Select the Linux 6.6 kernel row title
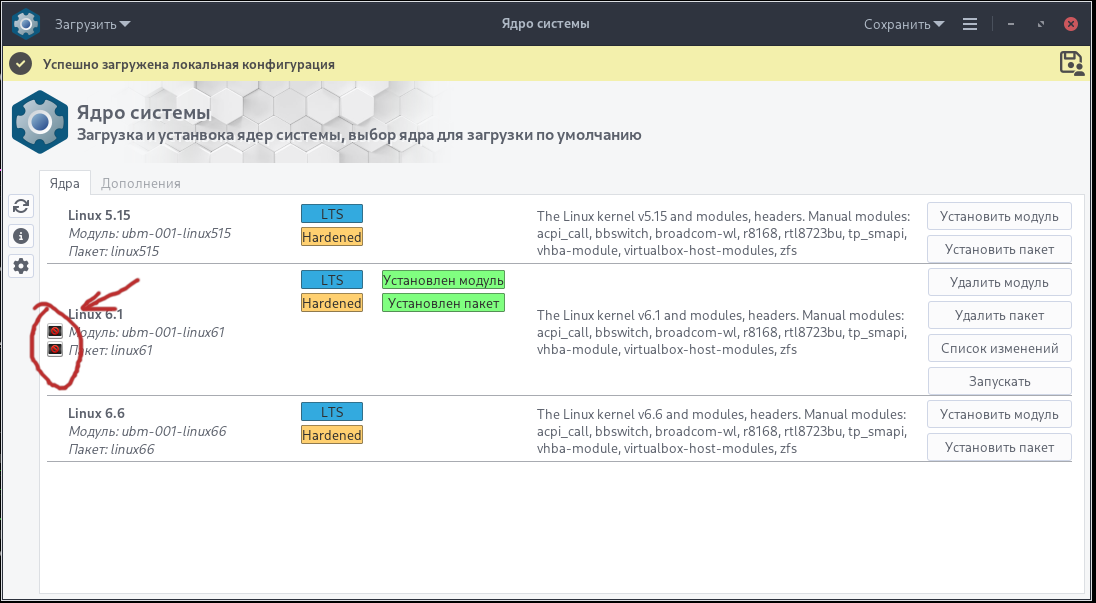 pos(96,413)
